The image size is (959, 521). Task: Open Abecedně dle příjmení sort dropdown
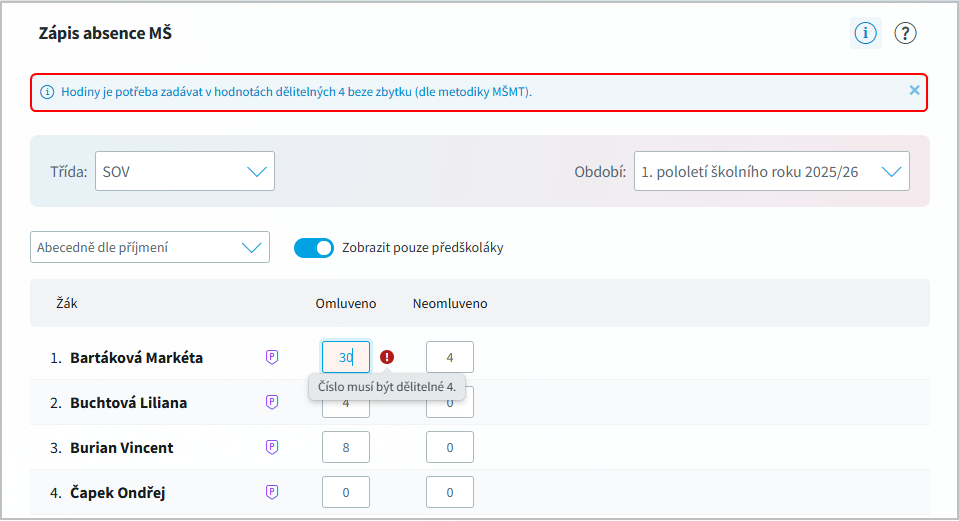tap(150, 247)
